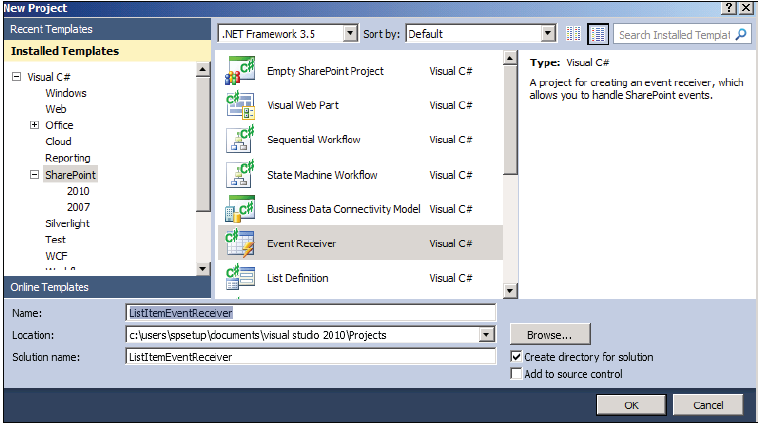Collapse the Visual C# tree node
This screenshot has height=425, width=758.
(16, 76)
